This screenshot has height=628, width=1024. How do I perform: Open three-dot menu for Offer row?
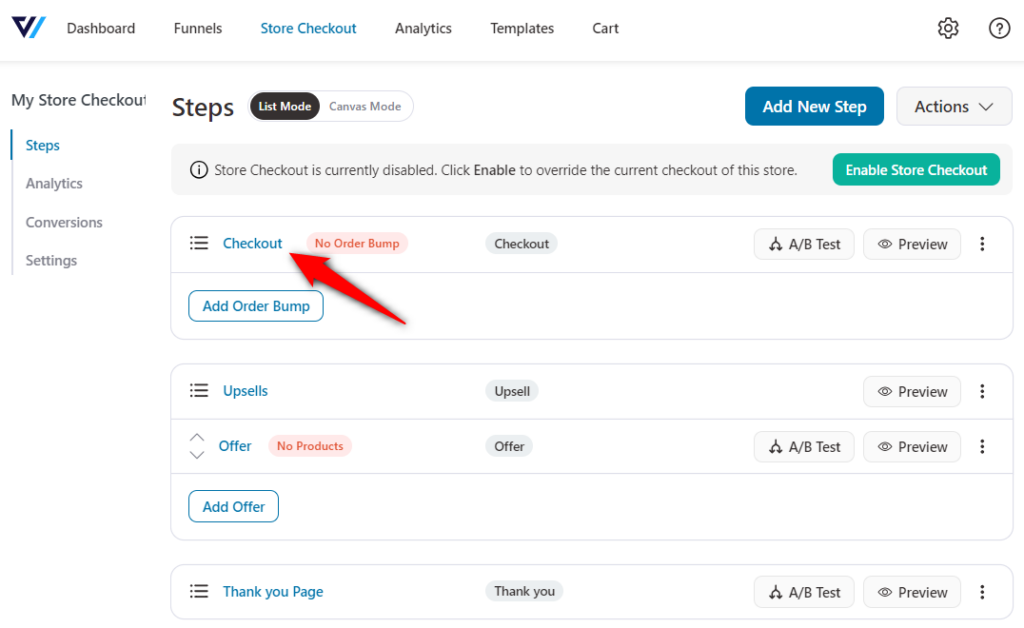982,447
